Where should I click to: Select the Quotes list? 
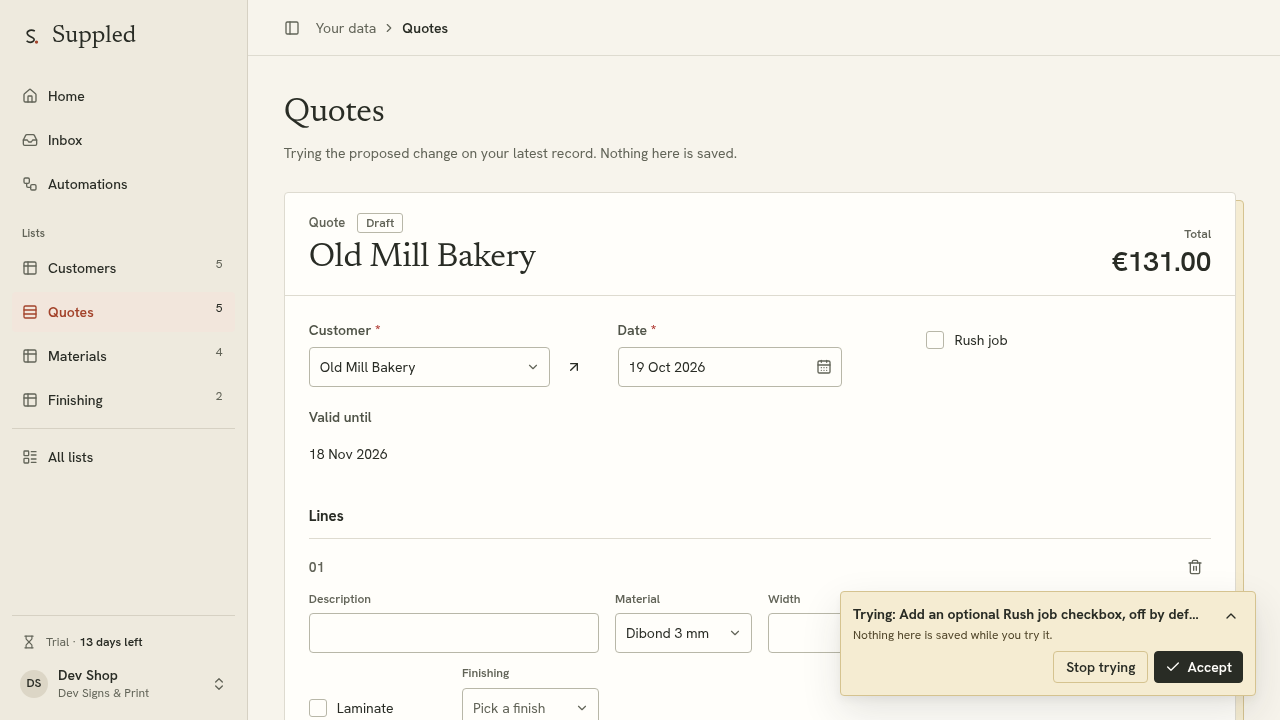pyautogui.click(x=123, y=312)
